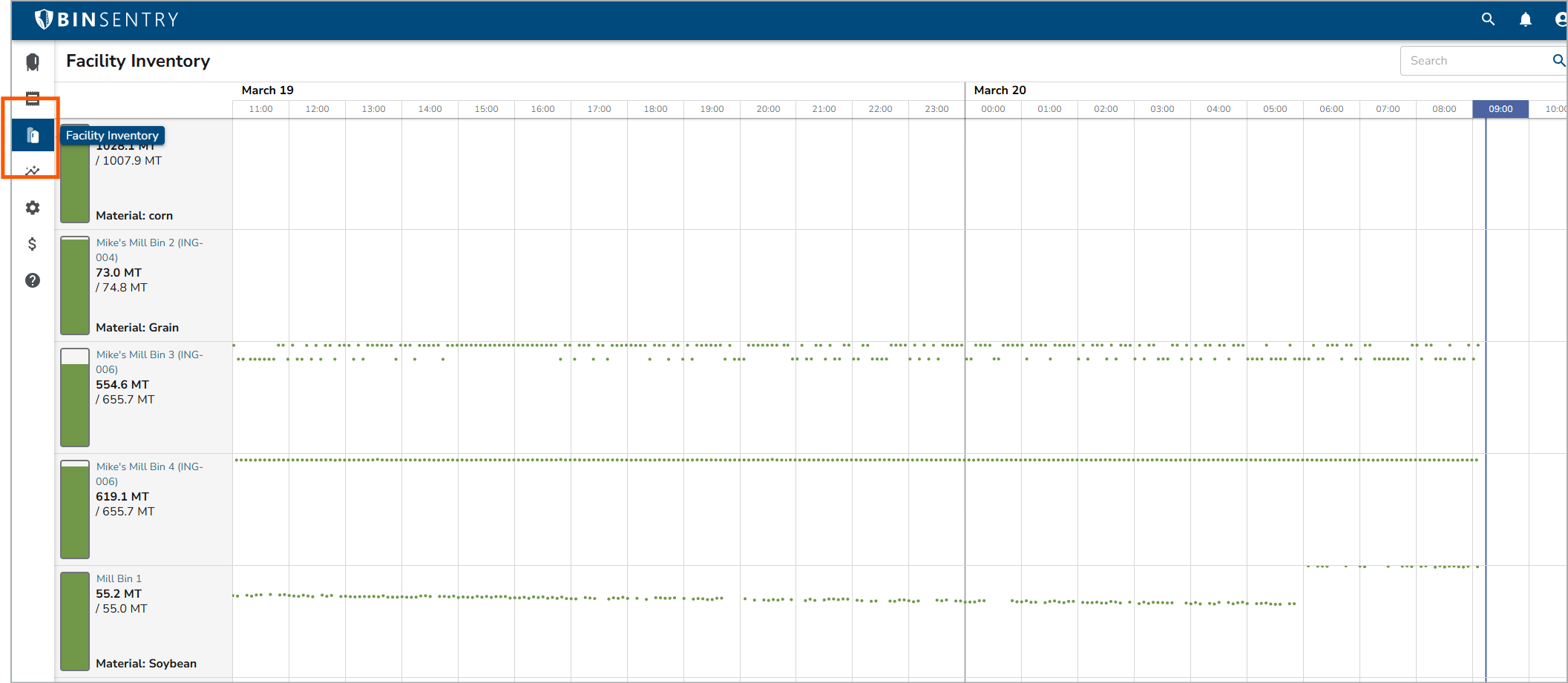Open the analytics trends icon in sidebar
This screenshot has width=1568, height=683.
[32, 170]
